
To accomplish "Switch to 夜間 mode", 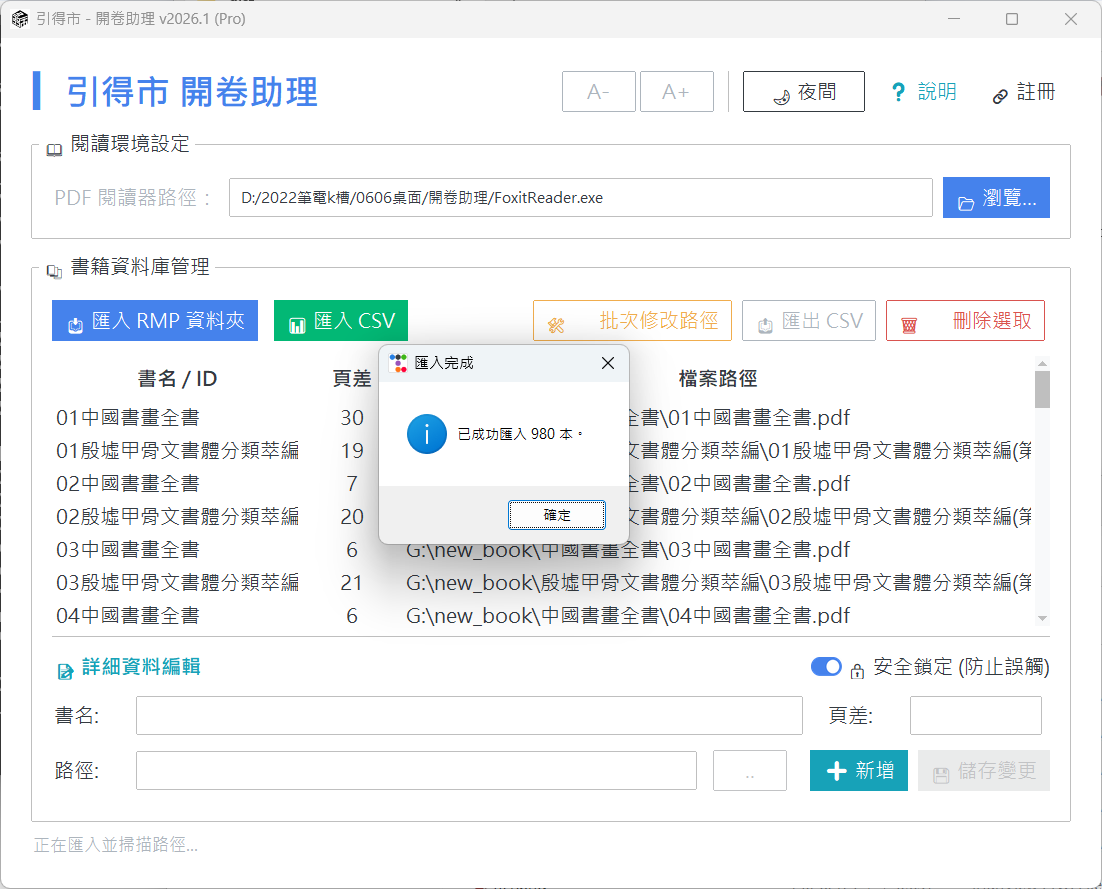I will 803,92.
